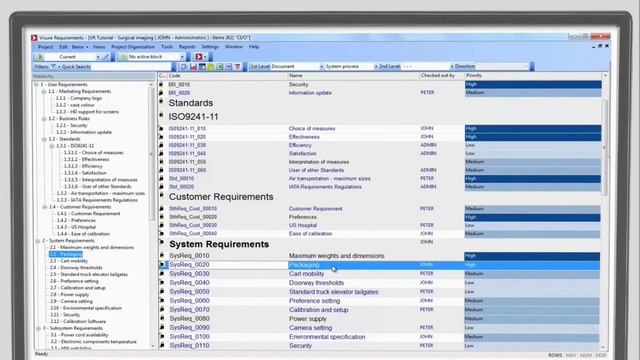Collapse the 1.1 - Marketing Requirements node
The image size is (640, 360).
[44, 91]
